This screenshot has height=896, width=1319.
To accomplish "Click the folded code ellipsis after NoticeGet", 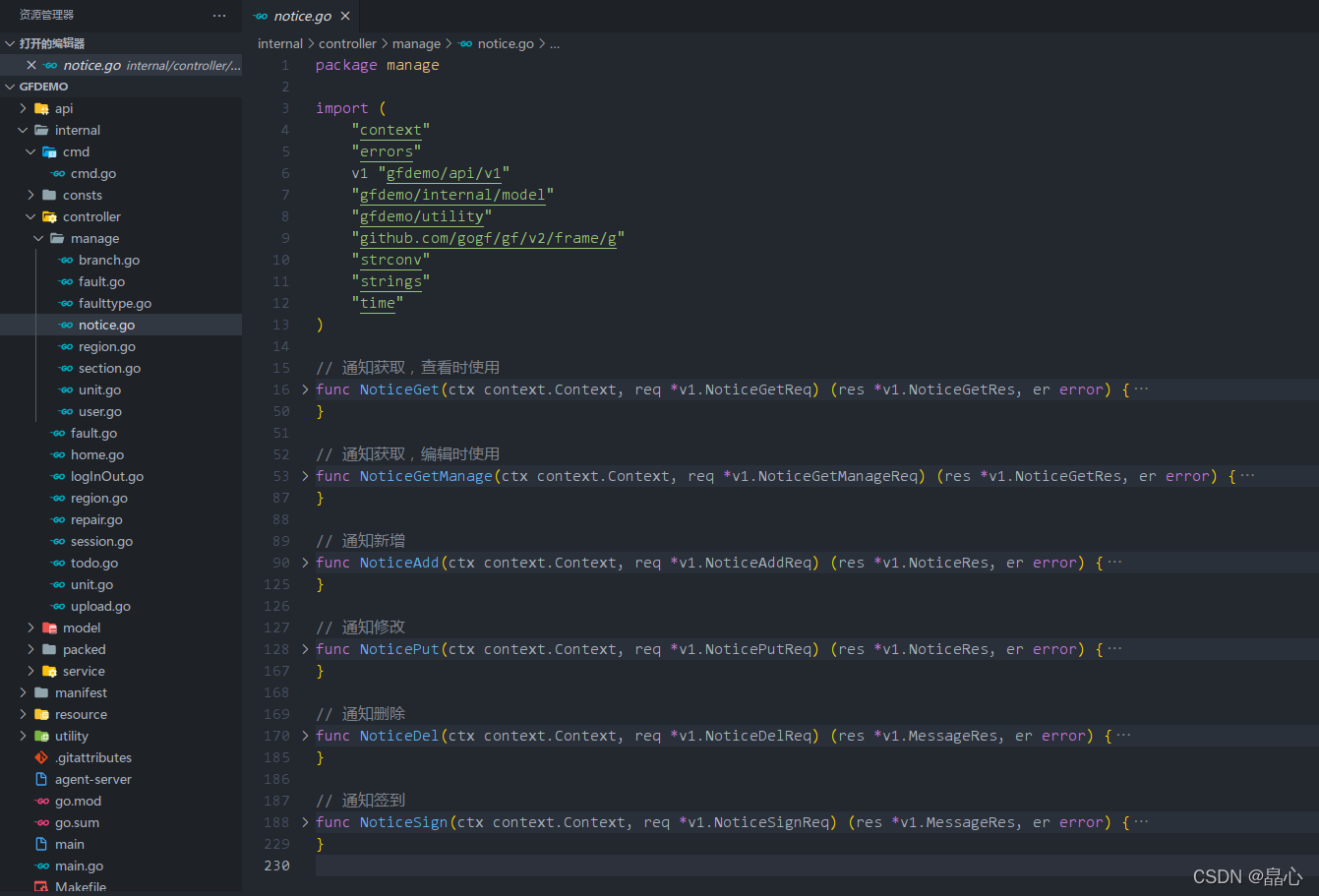I will 1141,389.
